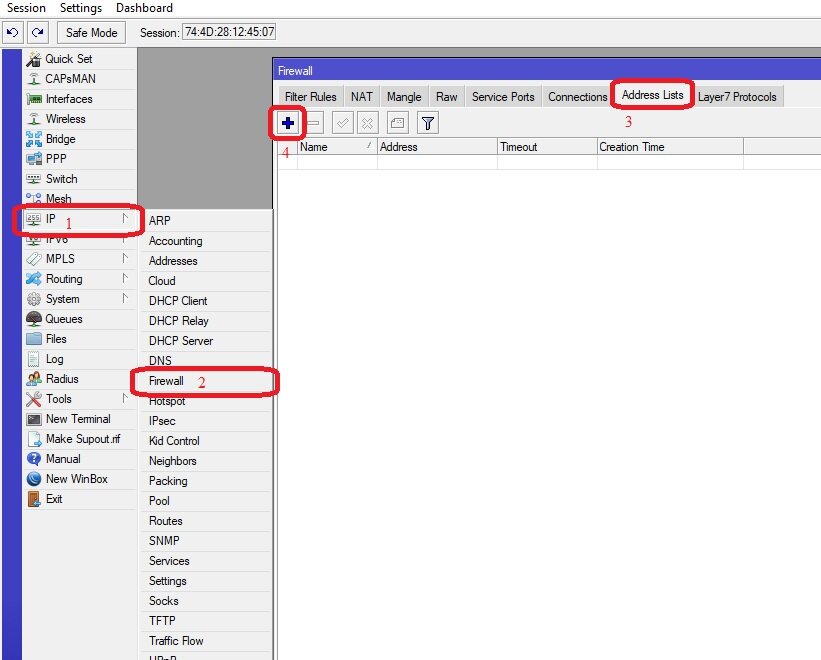
Task: Click the New WinBox icon
Action: point(34,479)
